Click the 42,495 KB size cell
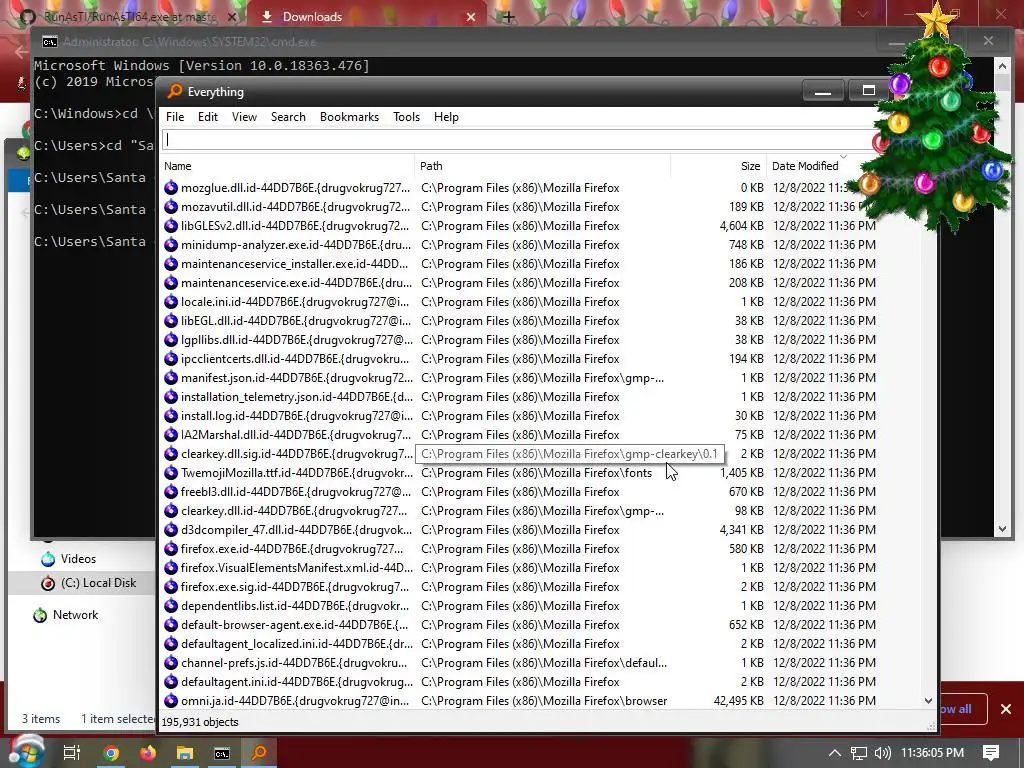The image size is (1024, 768). tap(739, 701)
